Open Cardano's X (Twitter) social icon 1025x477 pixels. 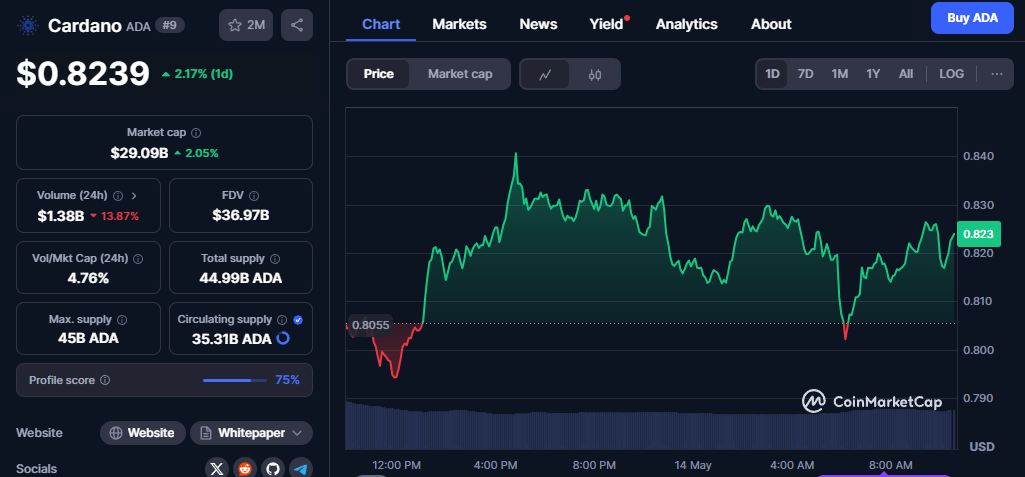coord(217,469)
